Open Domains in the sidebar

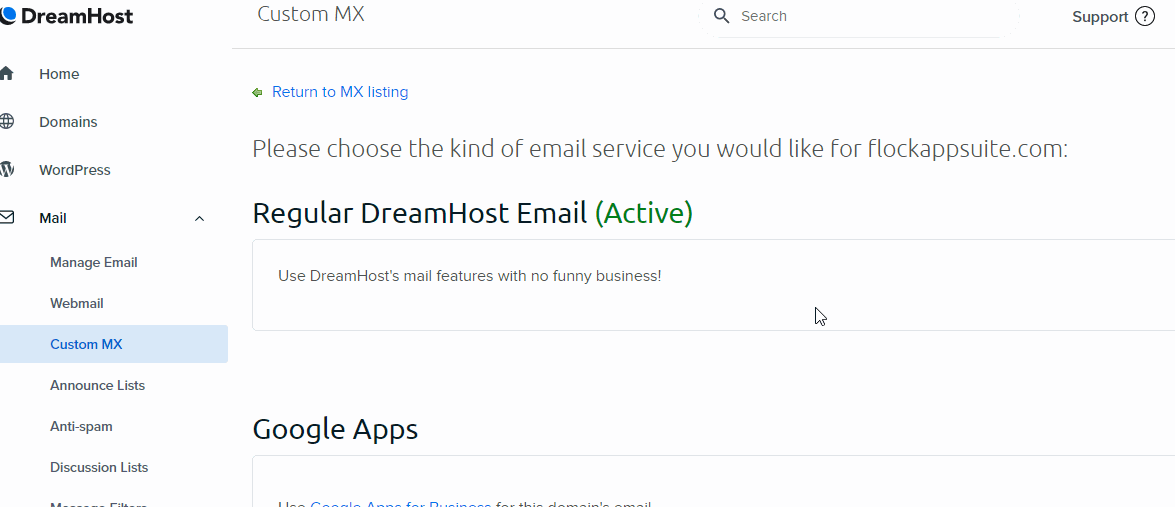coord(68,122)
